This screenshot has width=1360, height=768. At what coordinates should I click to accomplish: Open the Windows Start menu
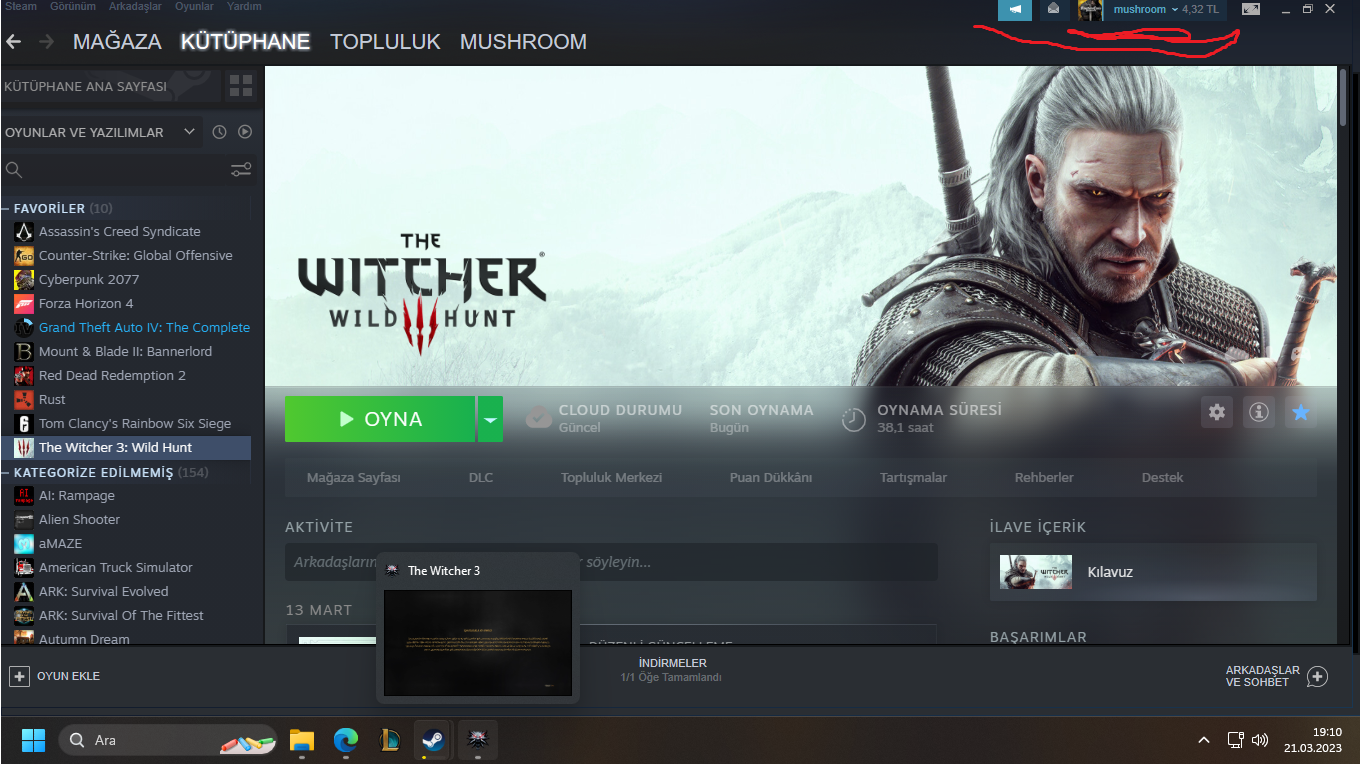tap(33, 740)
